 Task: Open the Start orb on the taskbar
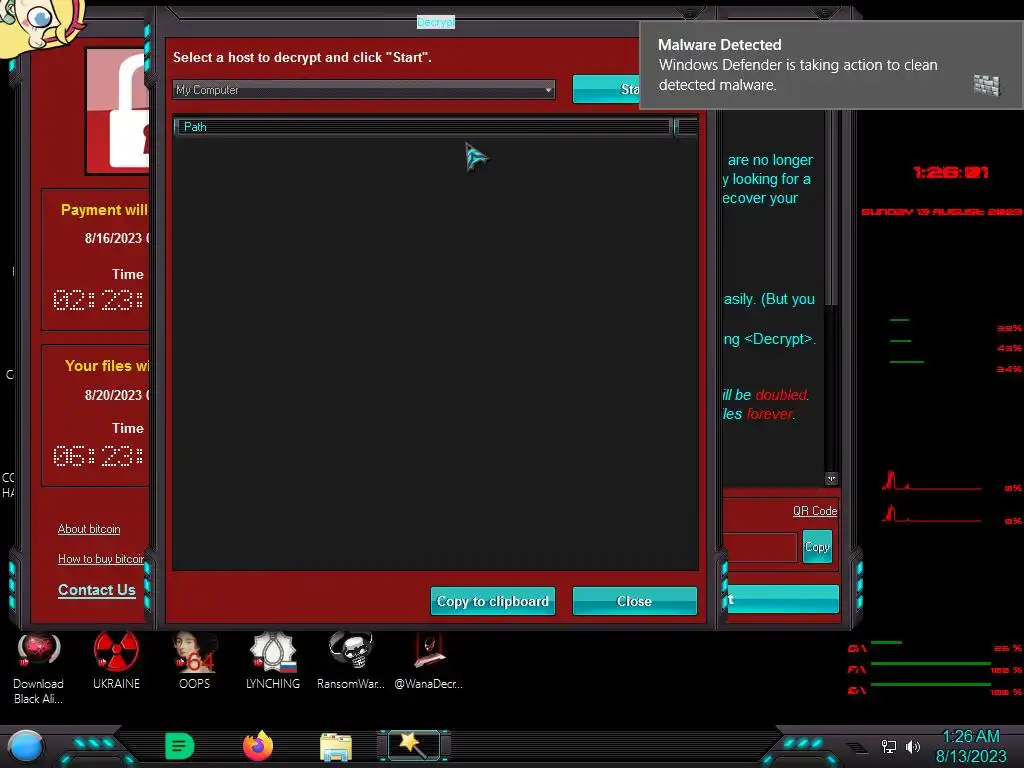(25, 747)
